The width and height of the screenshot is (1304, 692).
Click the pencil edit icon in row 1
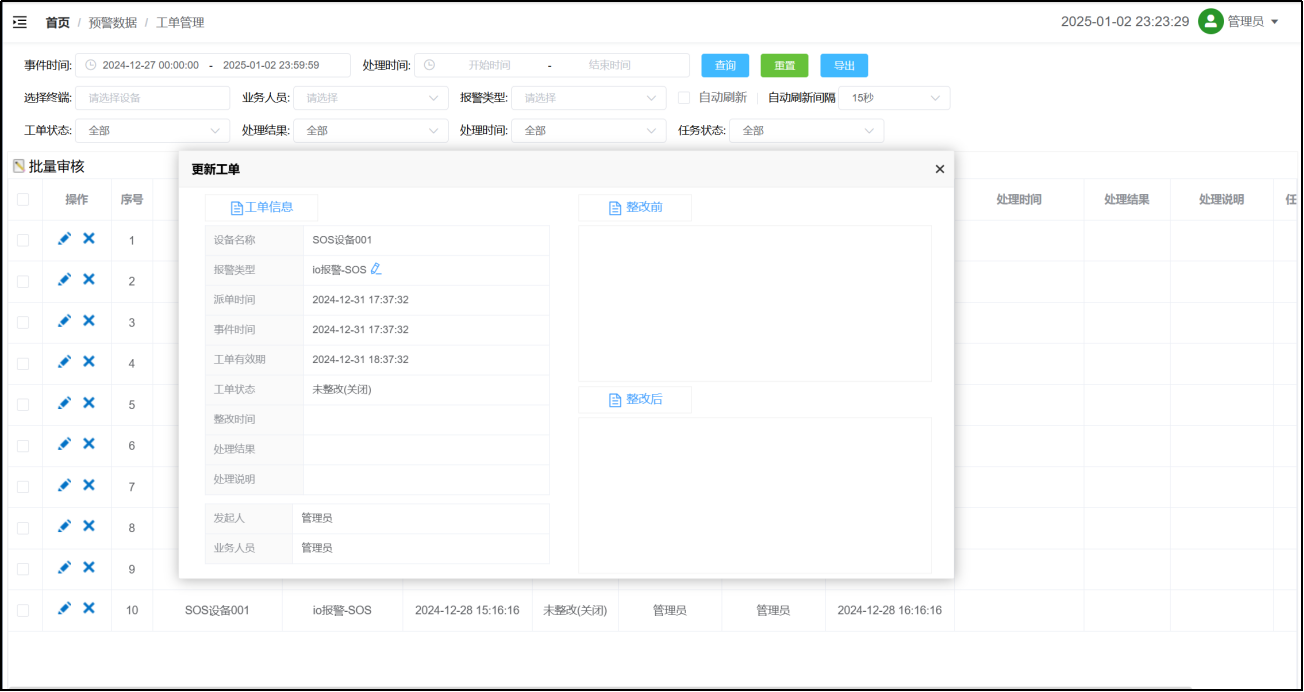[x=65, y=239]
